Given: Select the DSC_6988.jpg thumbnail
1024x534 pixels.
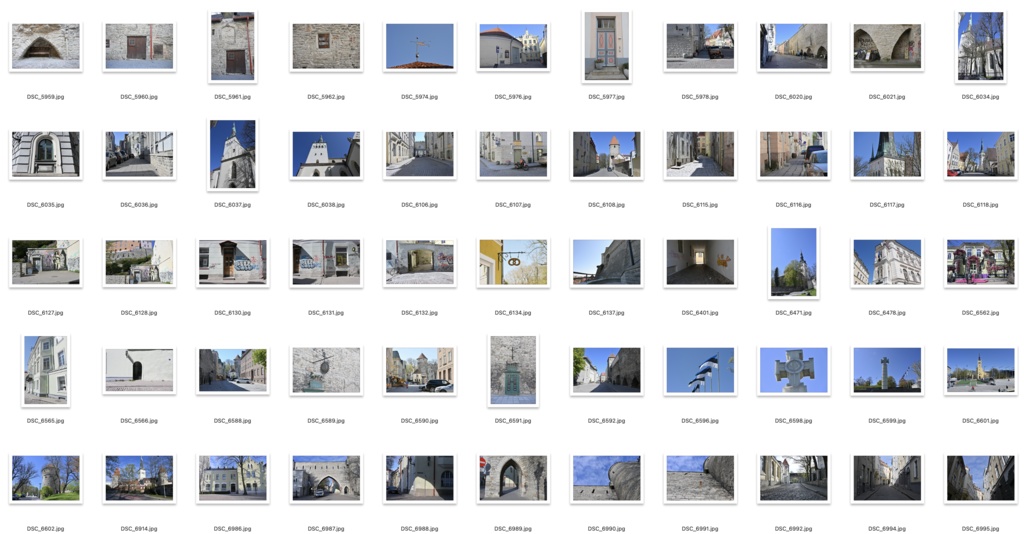Looking at the screenshot, I should [x=419, y=479].
